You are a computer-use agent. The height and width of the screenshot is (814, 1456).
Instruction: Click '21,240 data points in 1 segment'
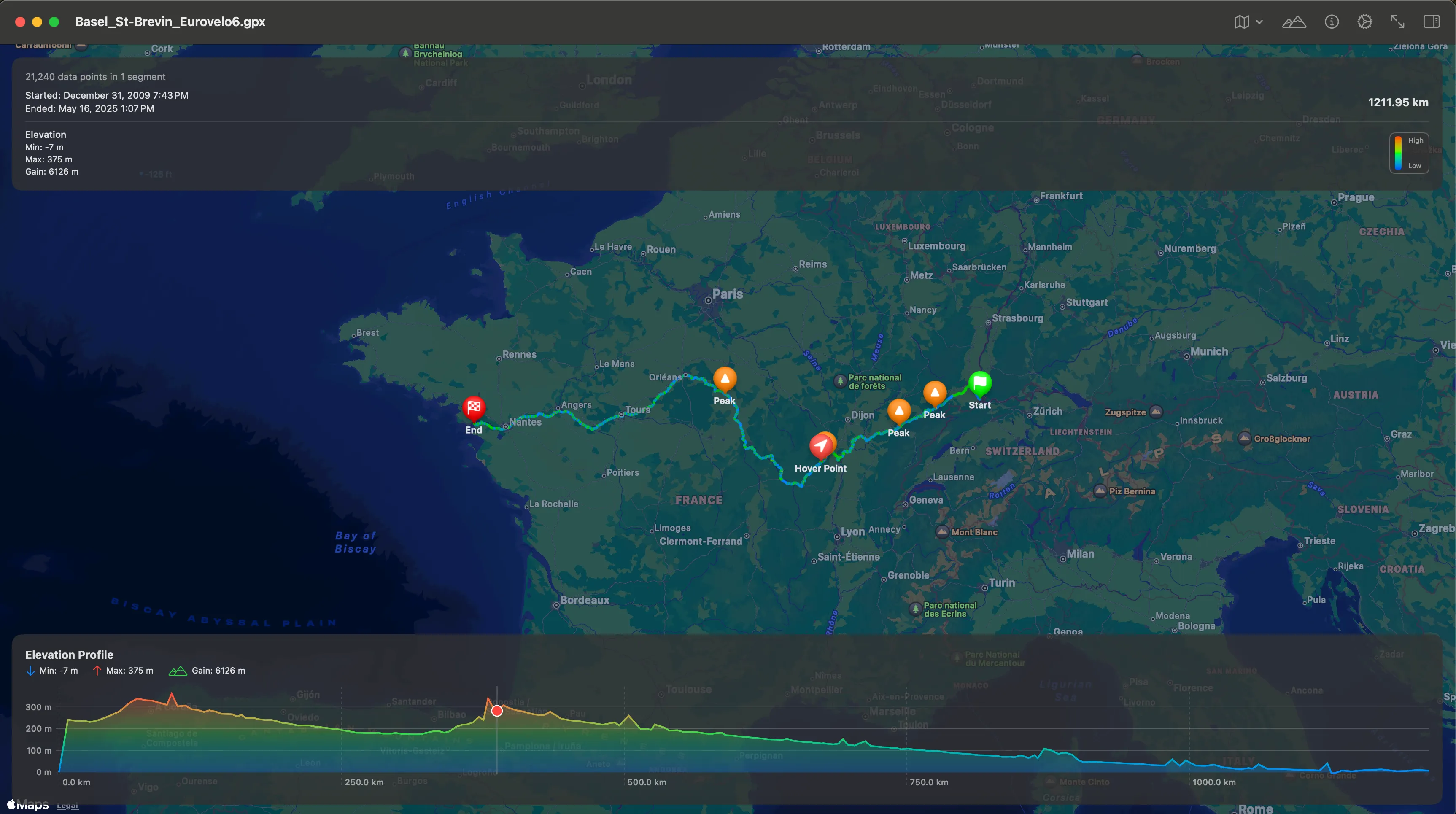coord(95,77)
